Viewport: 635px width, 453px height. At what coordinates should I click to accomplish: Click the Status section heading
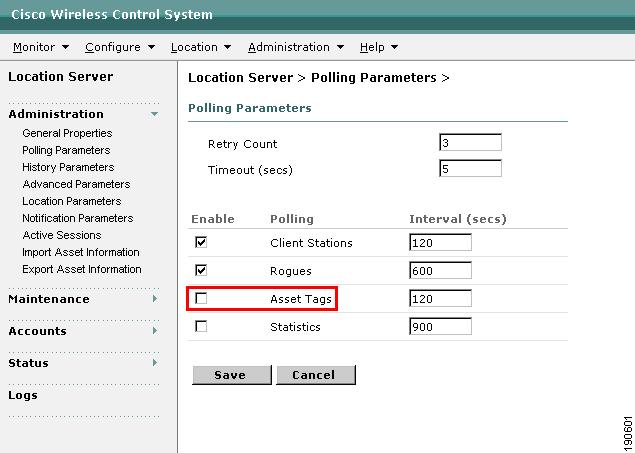(28, 363)
